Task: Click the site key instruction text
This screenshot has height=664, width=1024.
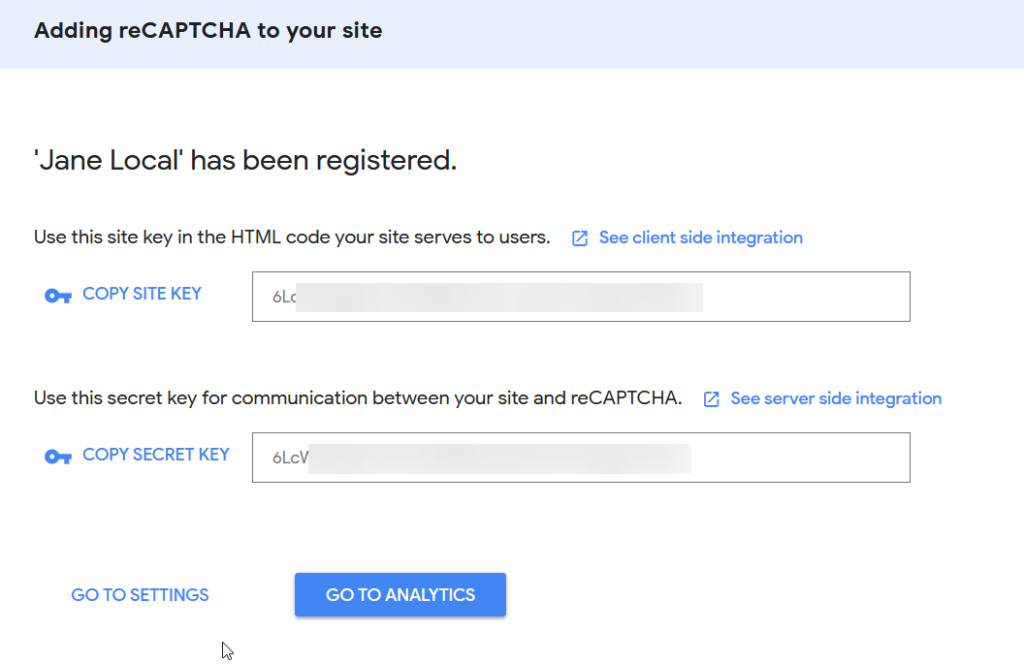Action: click(292, 237)
